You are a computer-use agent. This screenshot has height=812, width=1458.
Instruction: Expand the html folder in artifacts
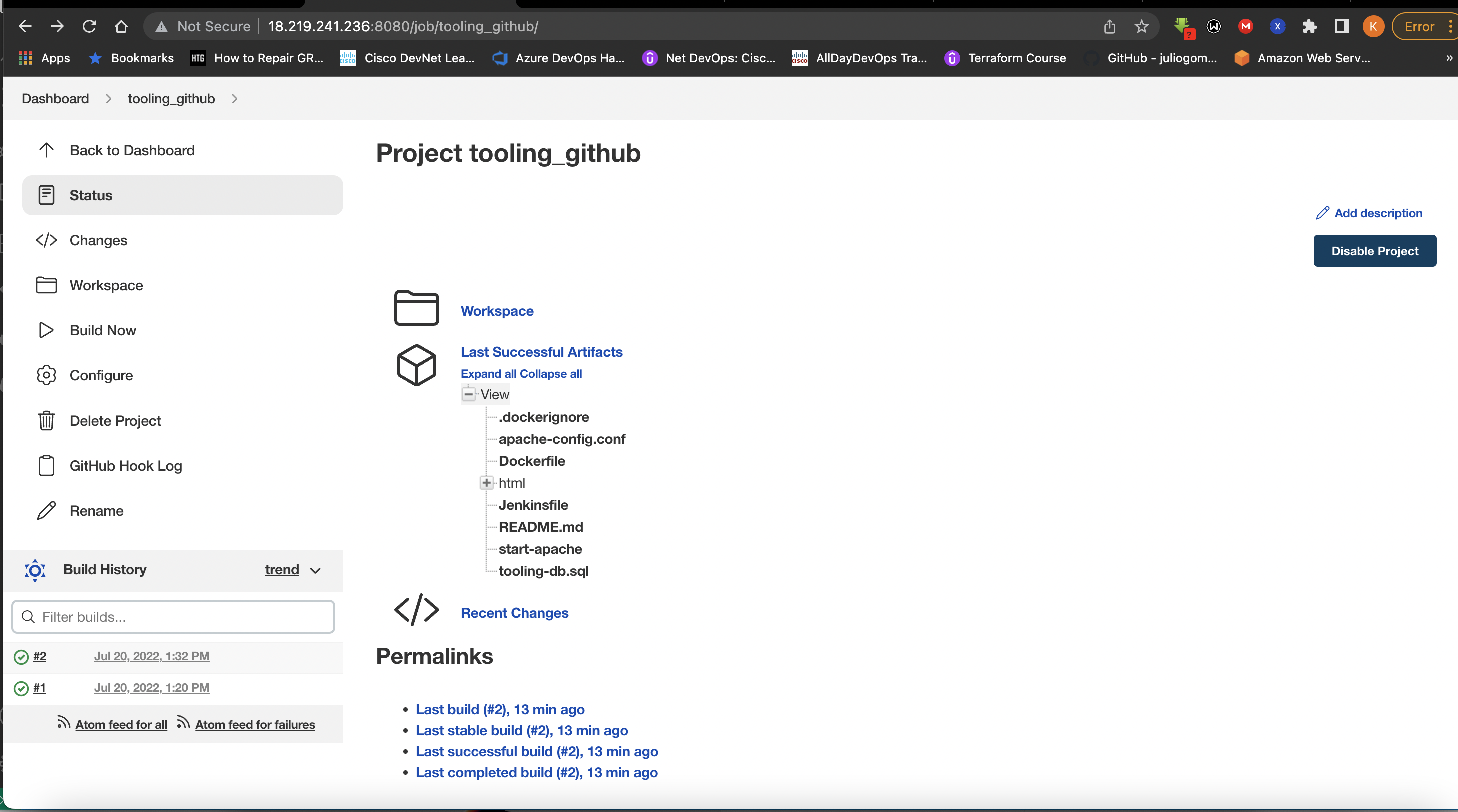[x=486, y=483]
